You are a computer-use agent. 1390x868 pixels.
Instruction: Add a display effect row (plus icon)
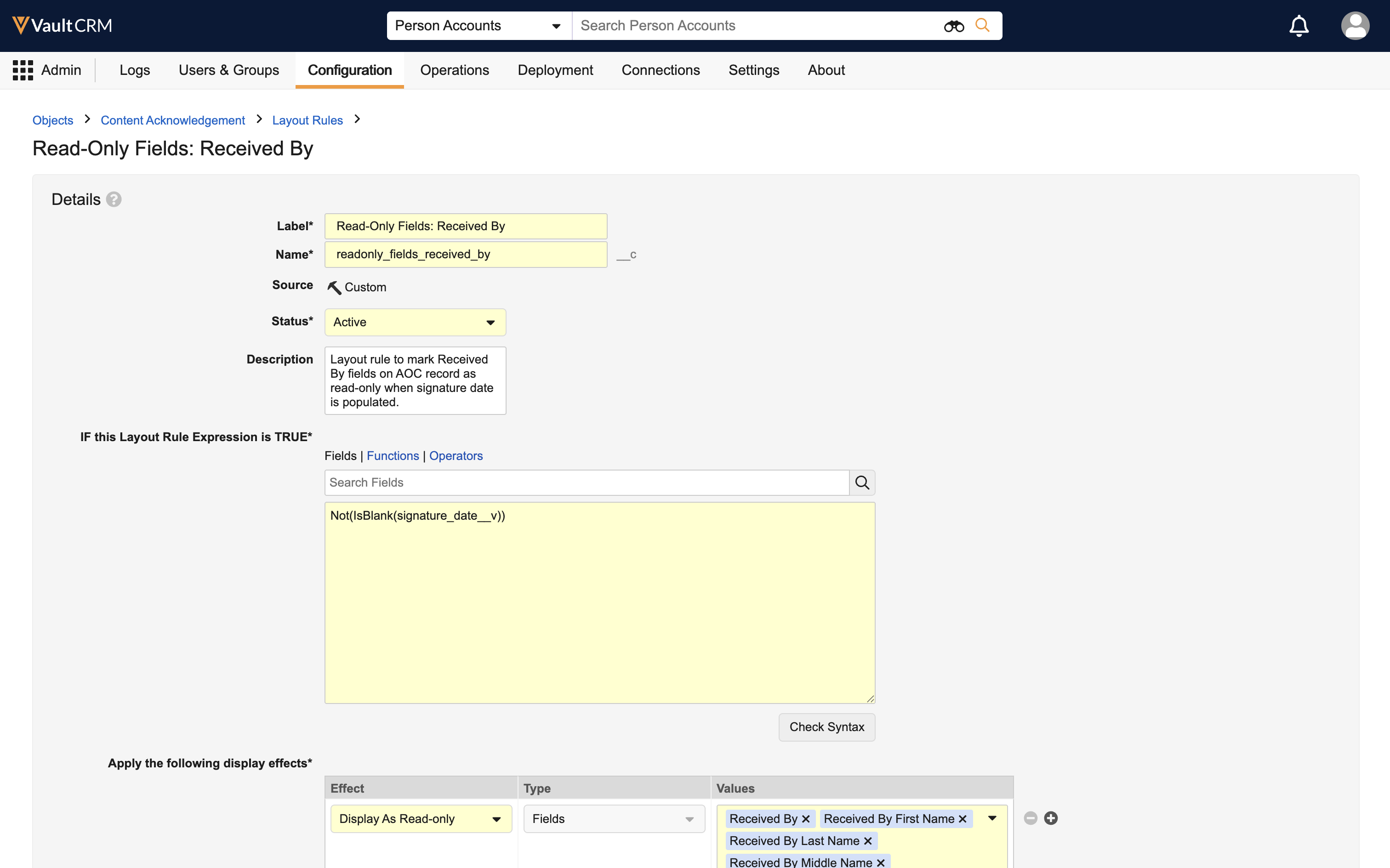pos(1051,818)
